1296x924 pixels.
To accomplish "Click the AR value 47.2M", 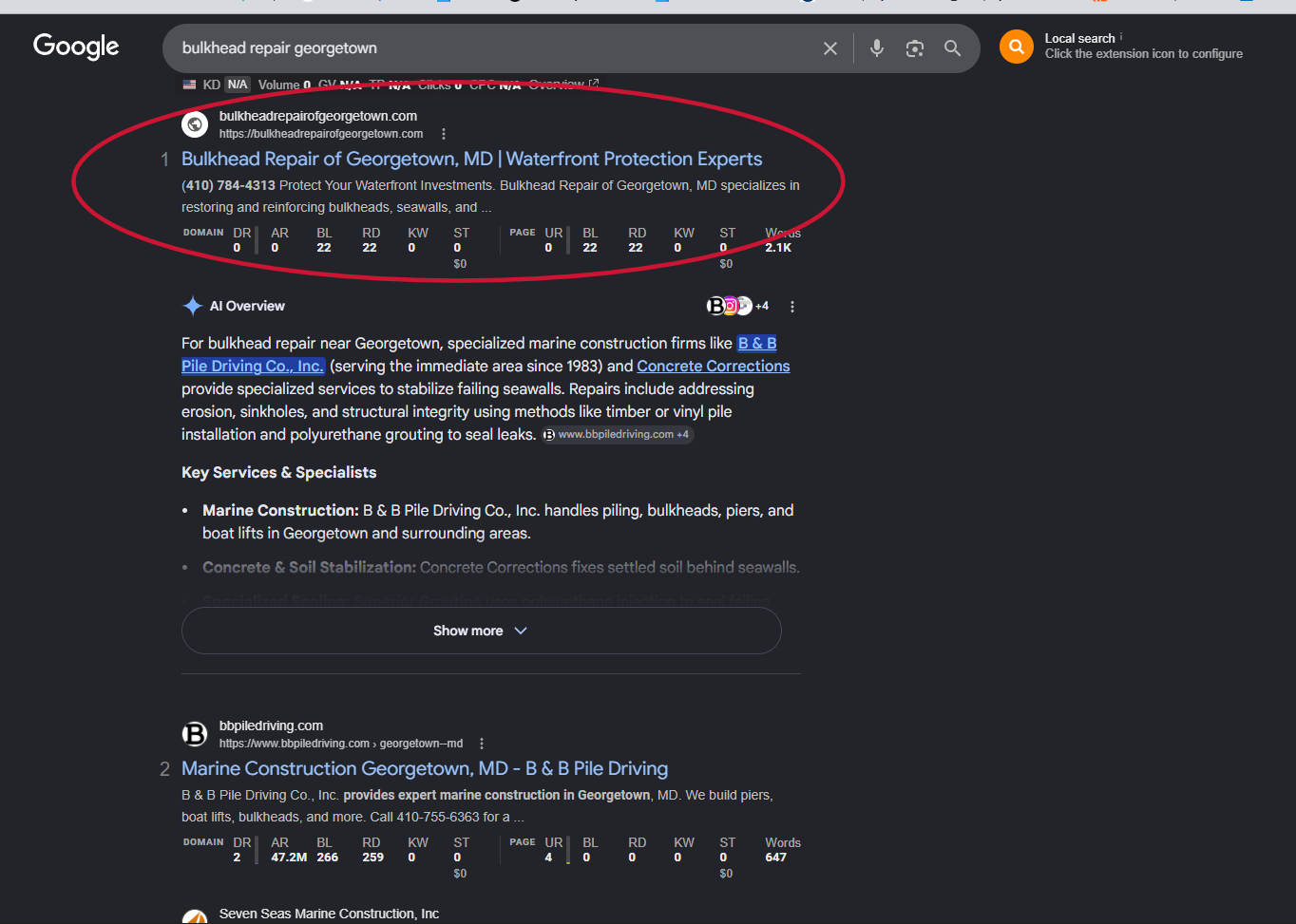I will point(289,858).
